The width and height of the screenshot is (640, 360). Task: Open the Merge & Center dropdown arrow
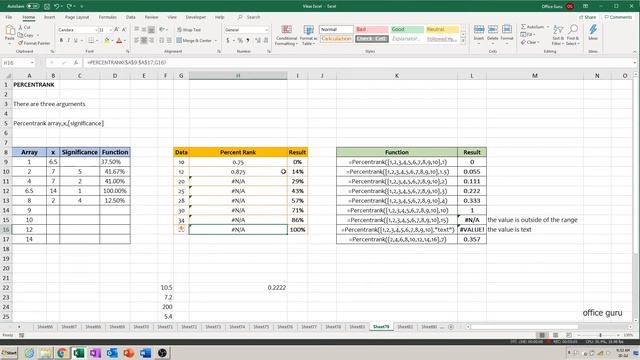pos(216,41)
